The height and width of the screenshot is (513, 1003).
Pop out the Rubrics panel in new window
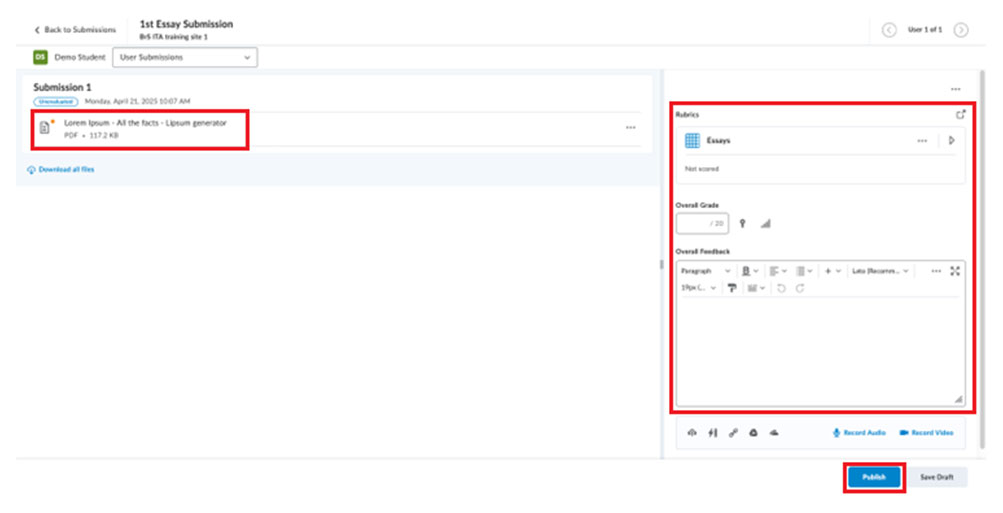960,114
